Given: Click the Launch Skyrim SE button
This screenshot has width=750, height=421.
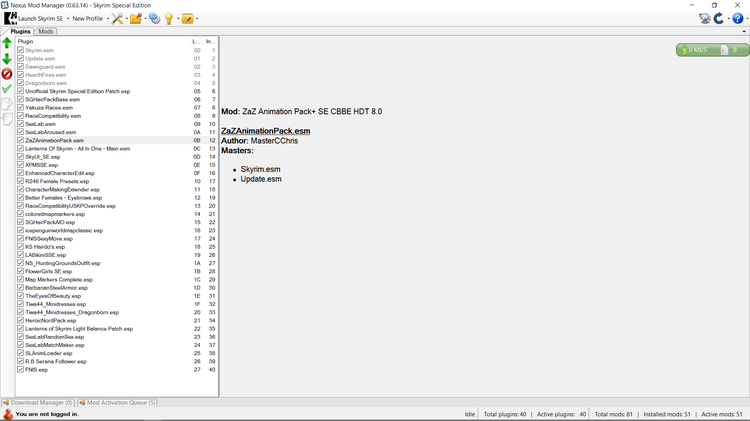Looking at the screenshot, I should [40, 19].
